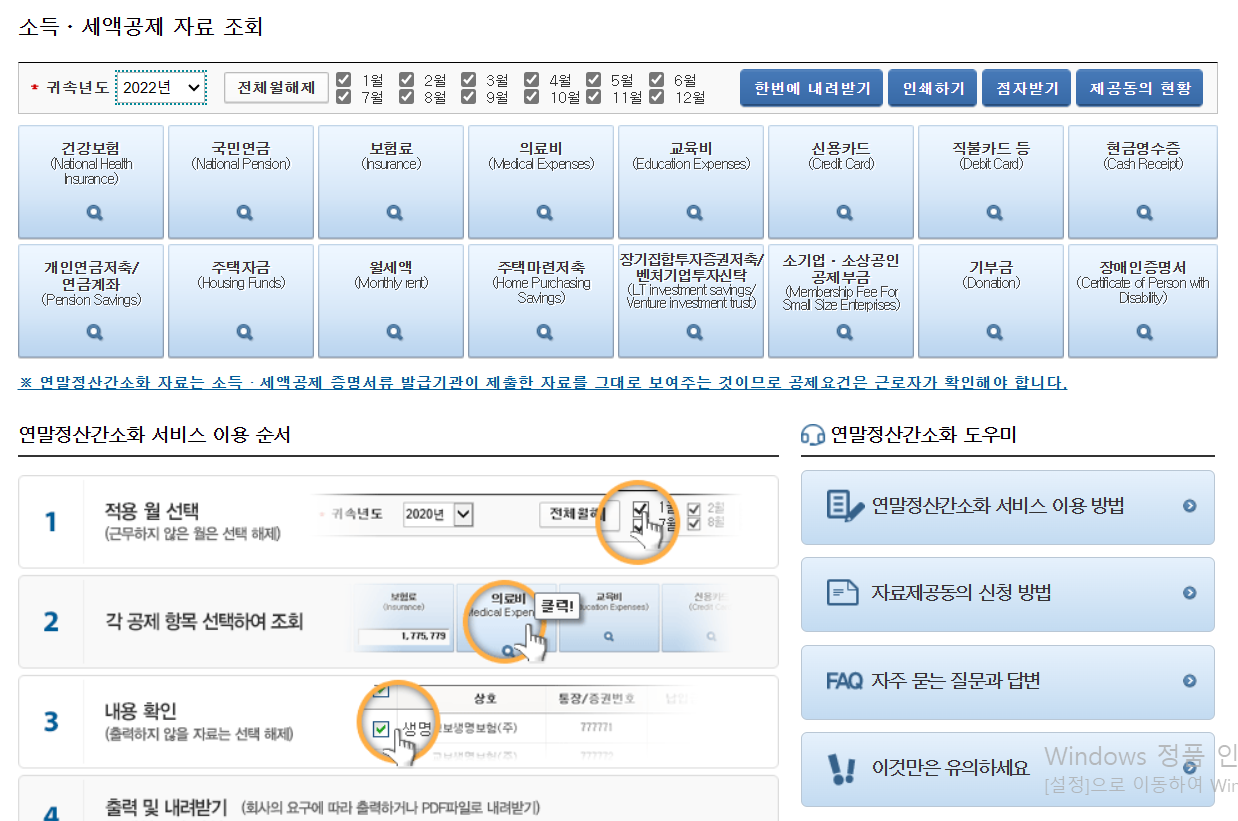Open the 신용카드 (Credit Card) category
This screenshot has width=1238, height=821.
841,182
